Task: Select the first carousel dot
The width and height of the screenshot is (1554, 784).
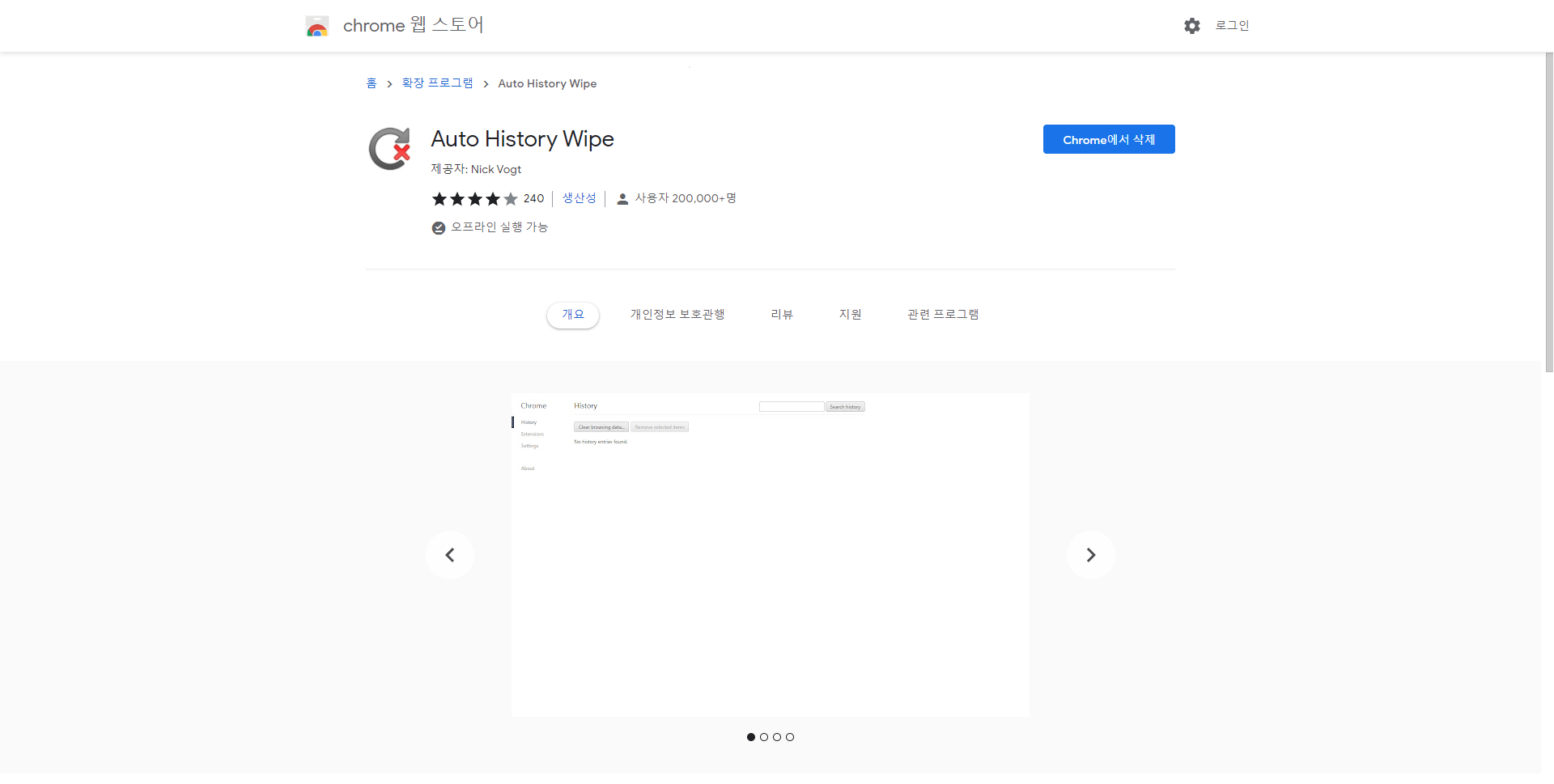Action: (751, 737)
